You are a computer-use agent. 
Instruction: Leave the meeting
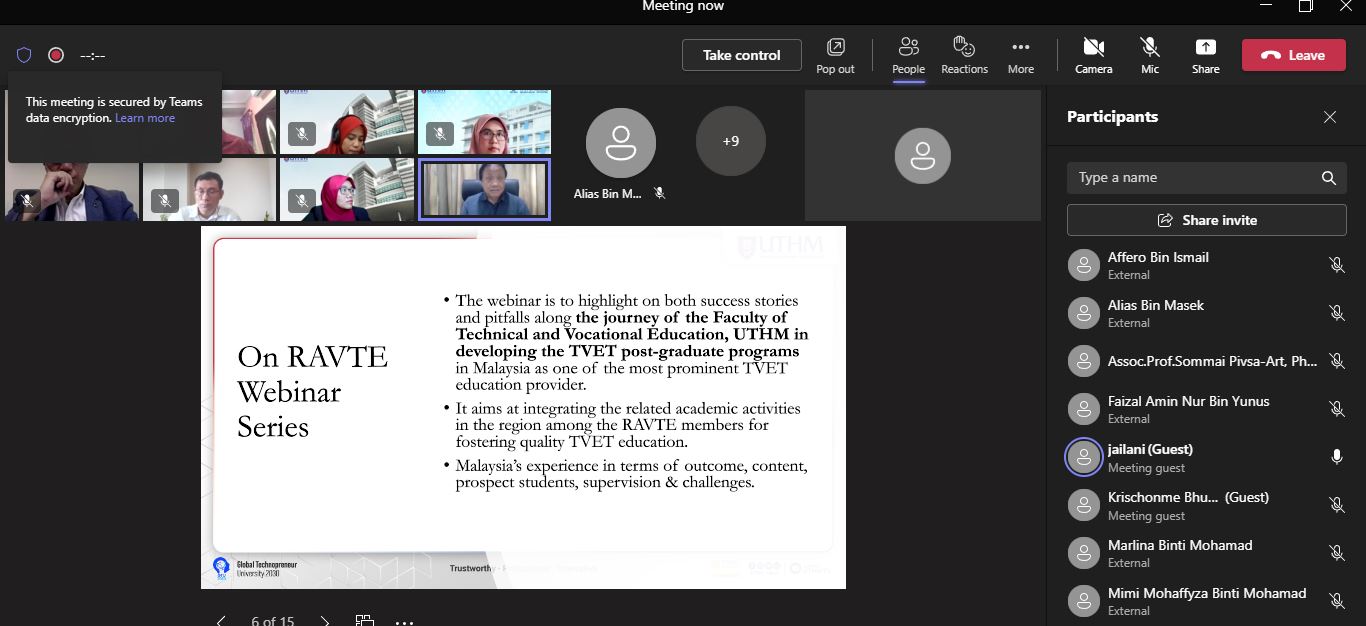point(1293,55)
